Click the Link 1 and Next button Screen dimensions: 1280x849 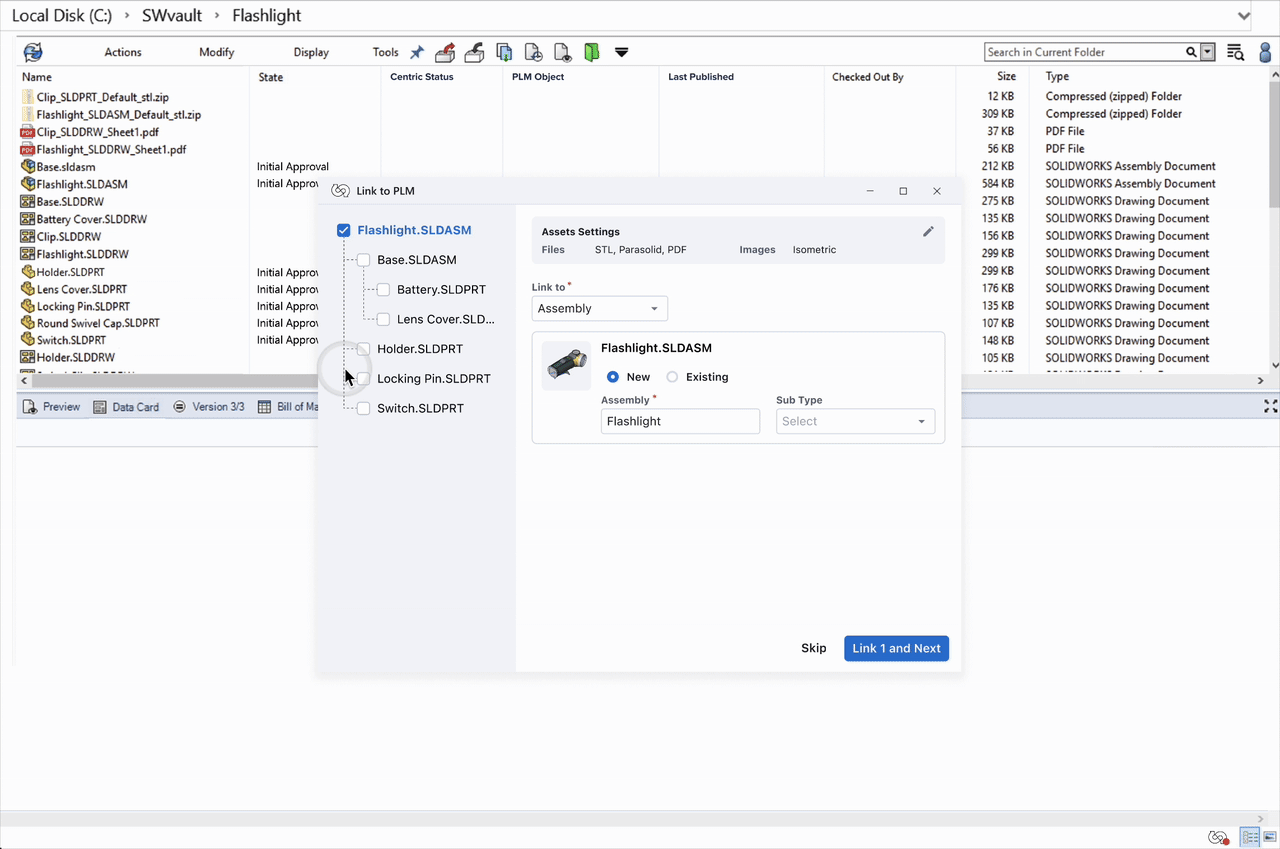tap(896, 648)
